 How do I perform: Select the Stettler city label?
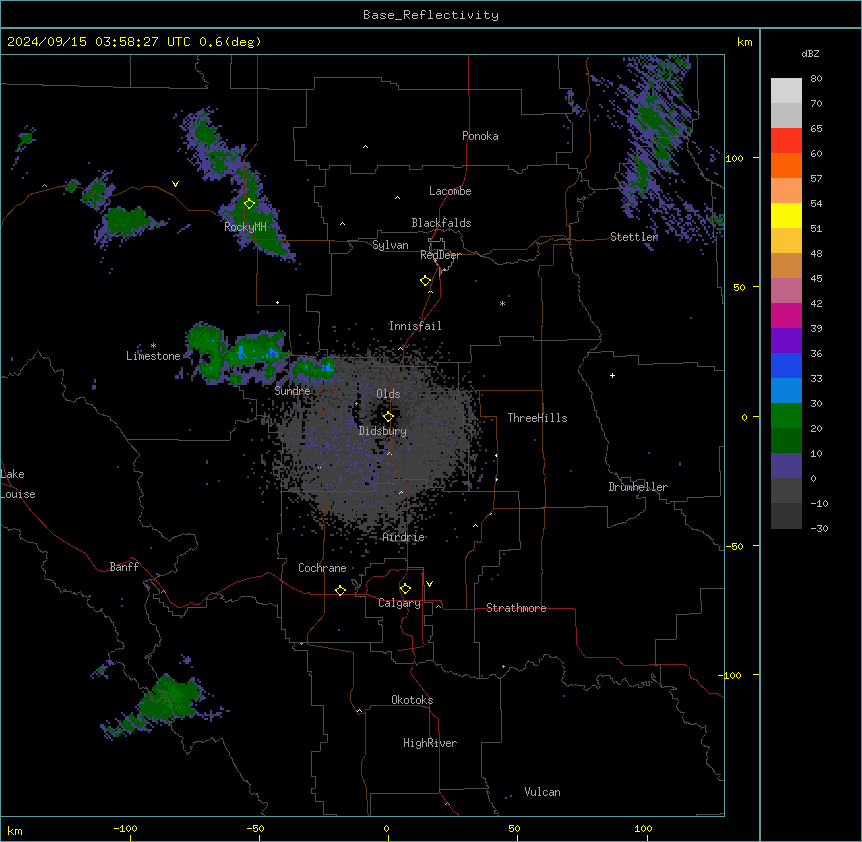(x=634, y=237)
